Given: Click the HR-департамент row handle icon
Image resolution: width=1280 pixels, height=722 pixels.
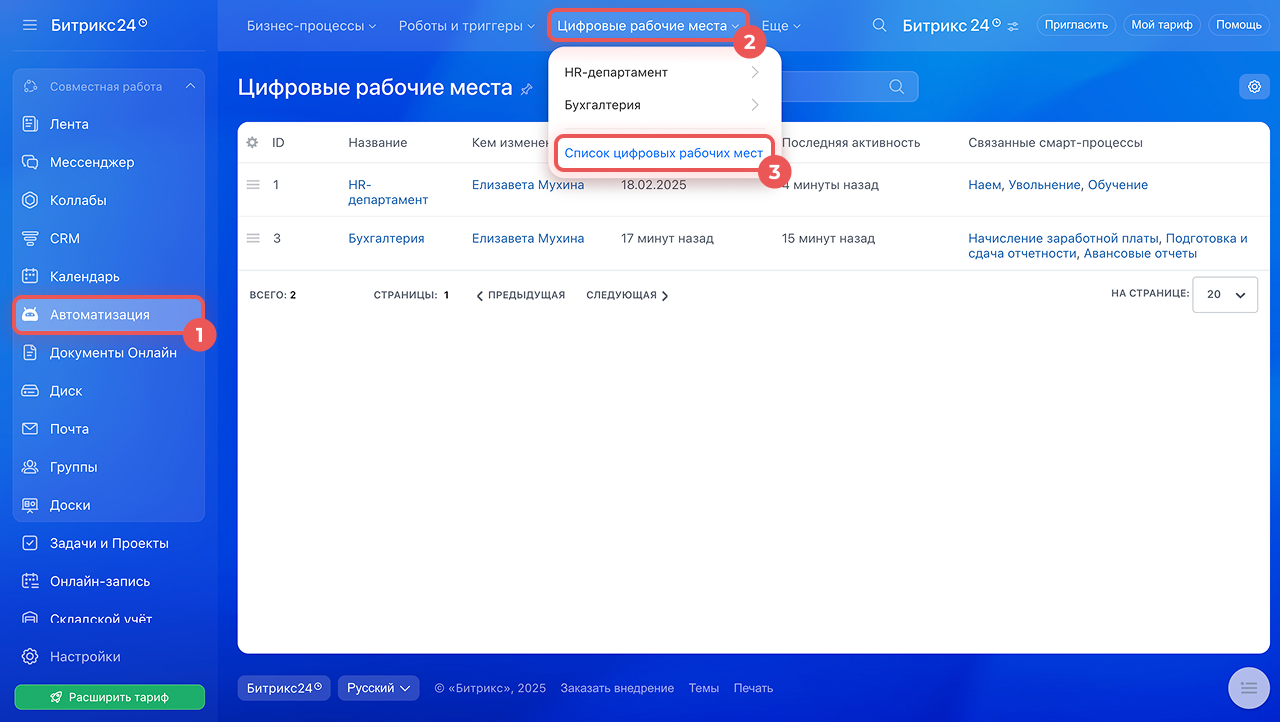Looking at the screenshot, I should click(x=253, y=185).
